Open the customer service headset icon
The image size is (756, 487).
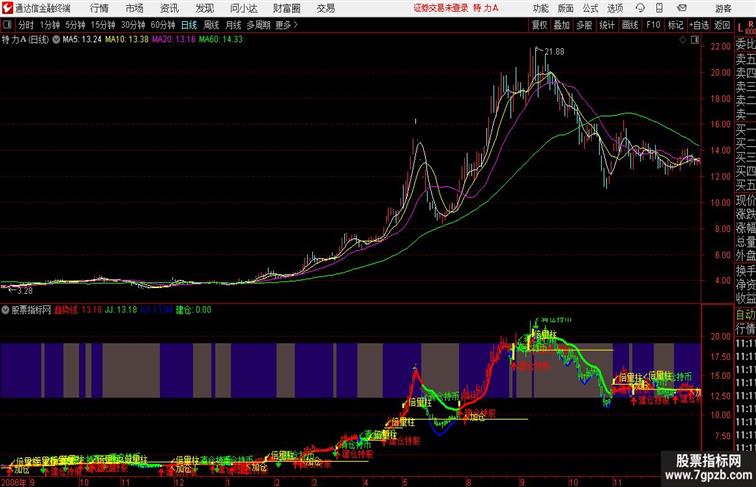click(x=640, y=8)
